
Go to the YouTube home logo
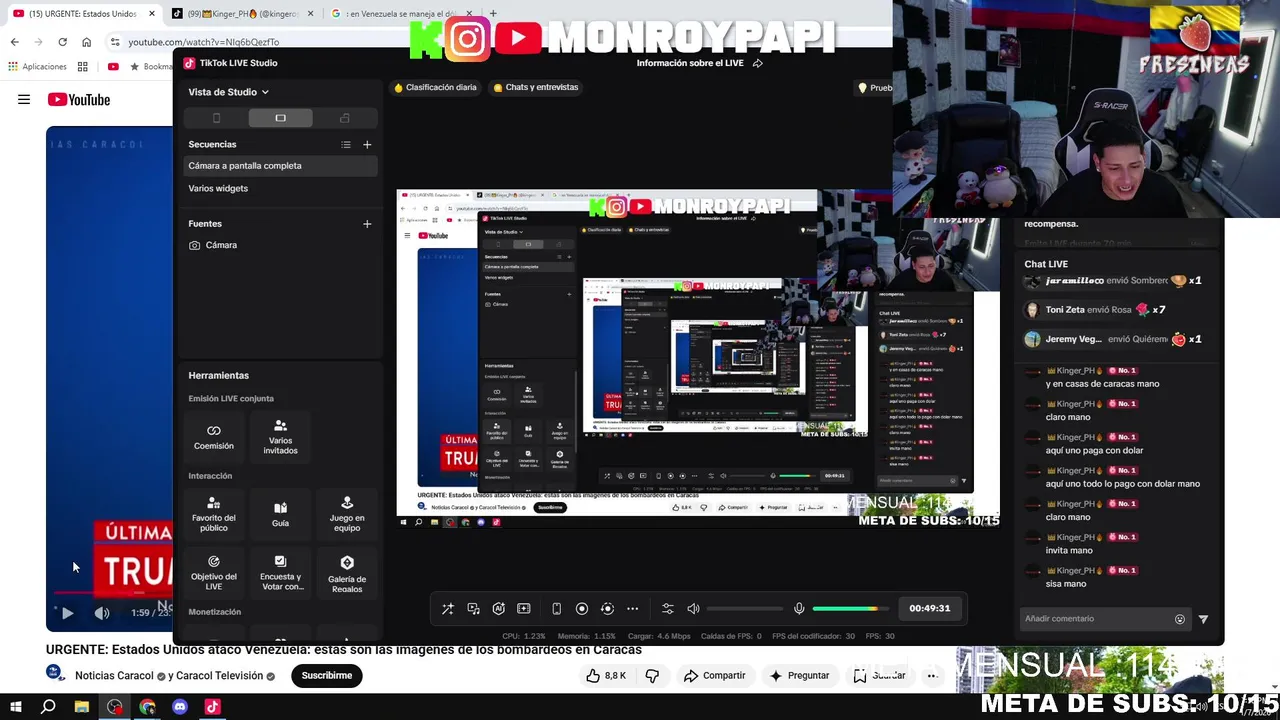(79, 100)
